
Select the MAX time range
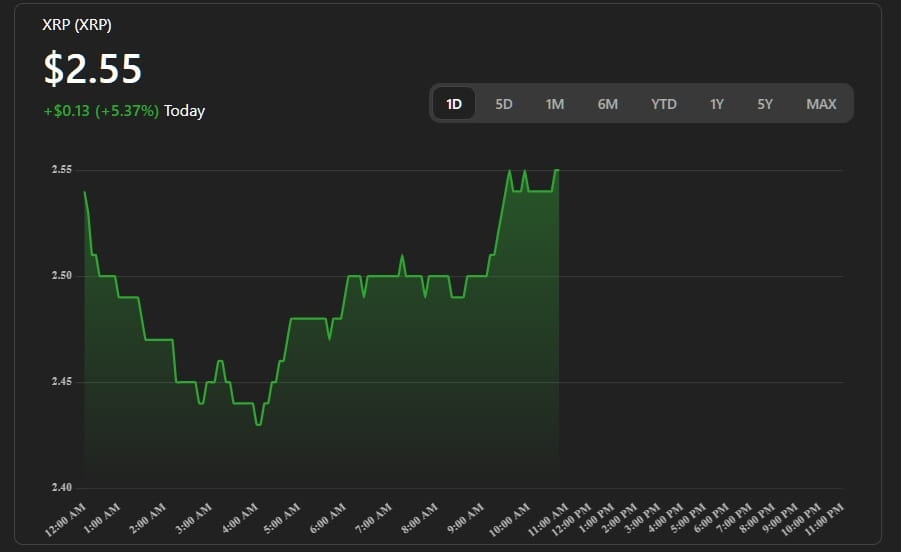click(821, 104)
